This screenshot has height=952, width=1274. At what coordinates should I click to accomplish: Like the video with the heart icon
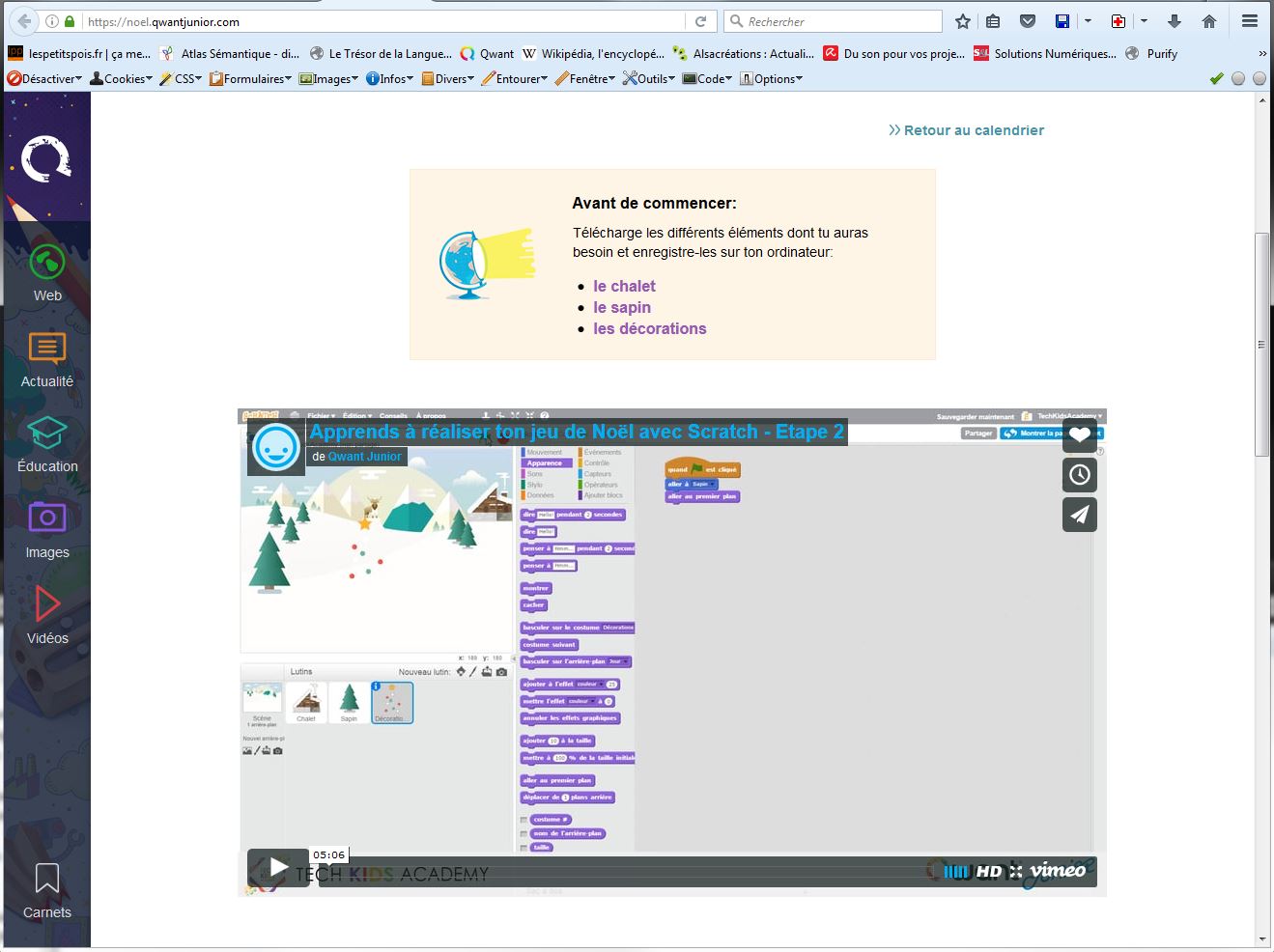(x=1080, y=434)
